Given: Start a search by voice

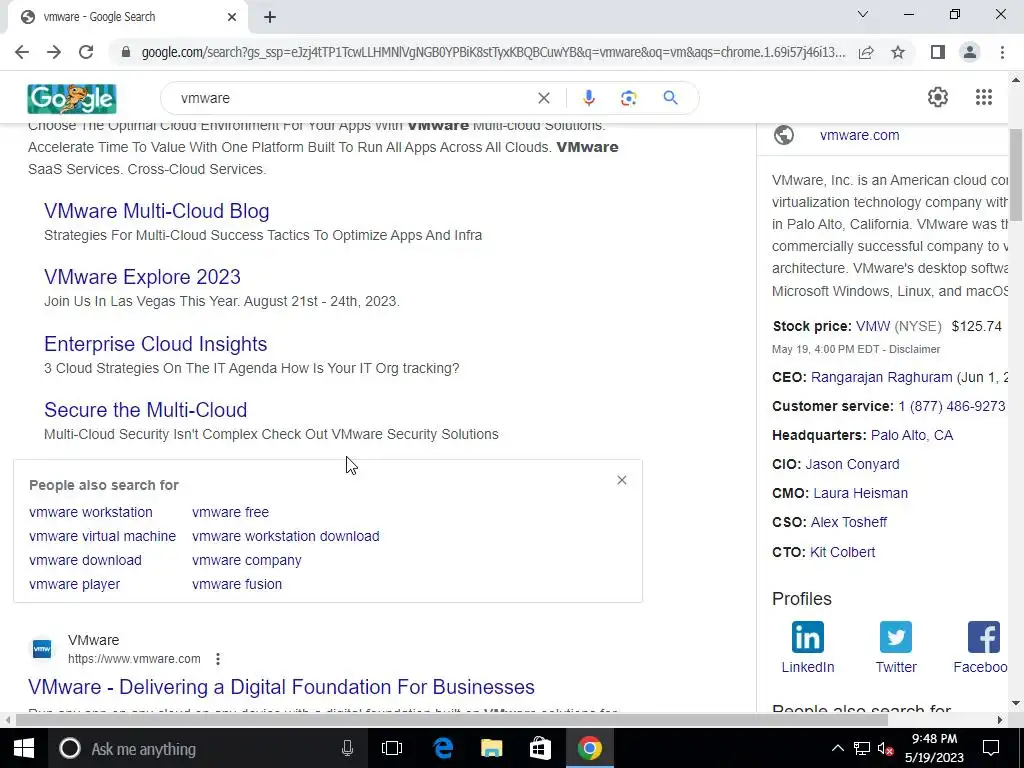Looking at the screenshot, I should point(588,98).
